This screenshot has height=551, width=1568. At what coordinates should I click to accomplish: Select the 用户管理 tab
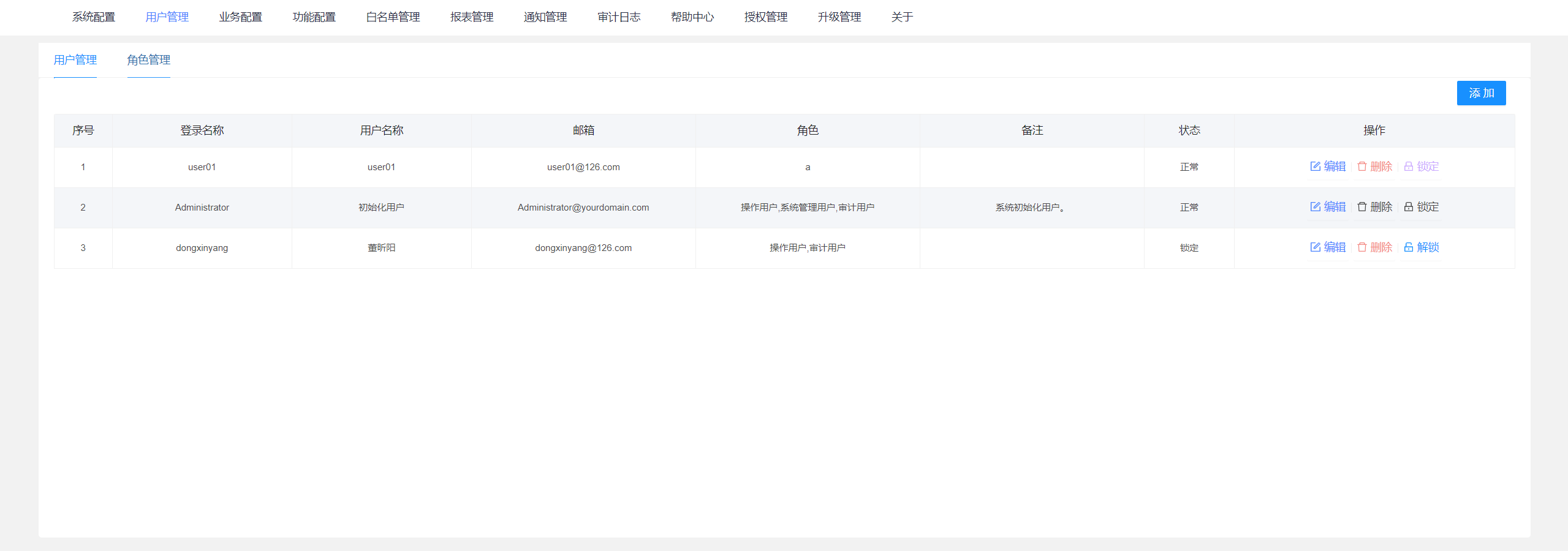point(75,60)
